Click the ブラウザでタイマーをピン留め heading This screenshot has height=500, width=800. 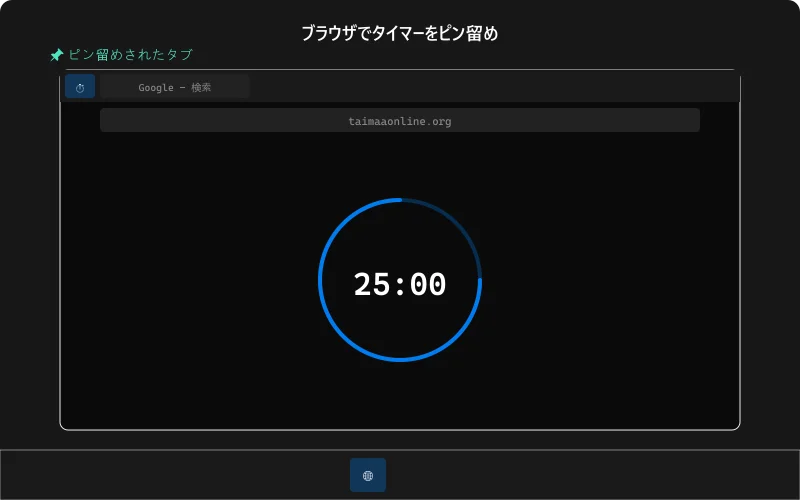coord(399,34)
